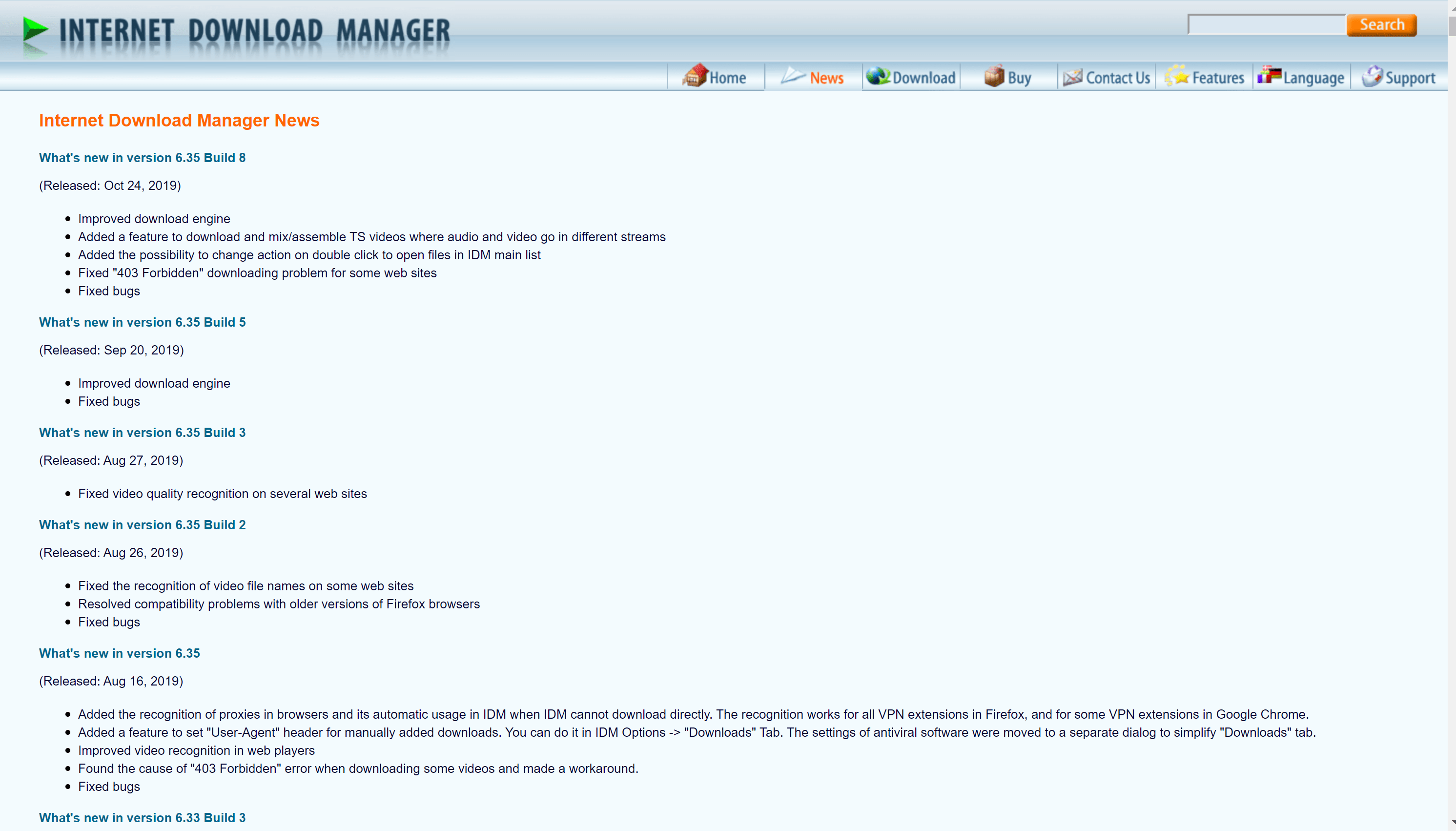Expand version 6.35 Build 3 section
Screen dimensions: 1456x831
pyautogui.click(x=142, y=432)
